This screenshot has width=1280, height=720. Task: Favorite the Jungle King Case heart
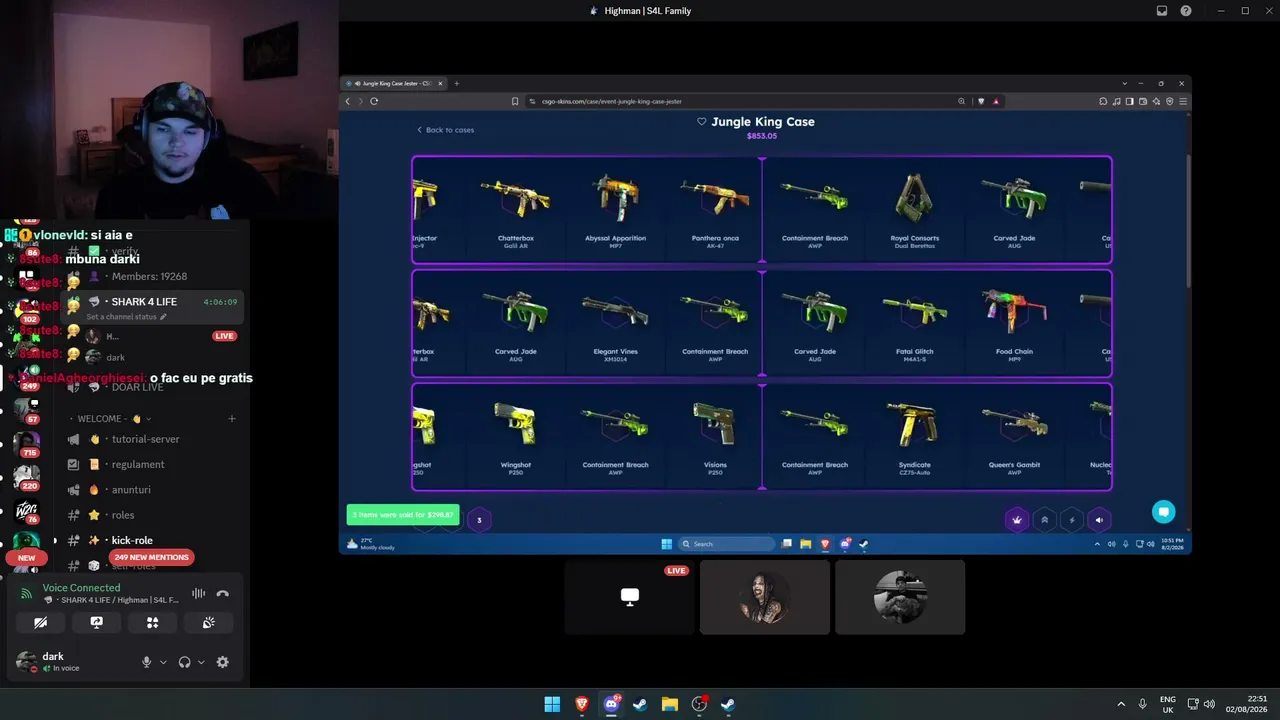pos(702,122)
